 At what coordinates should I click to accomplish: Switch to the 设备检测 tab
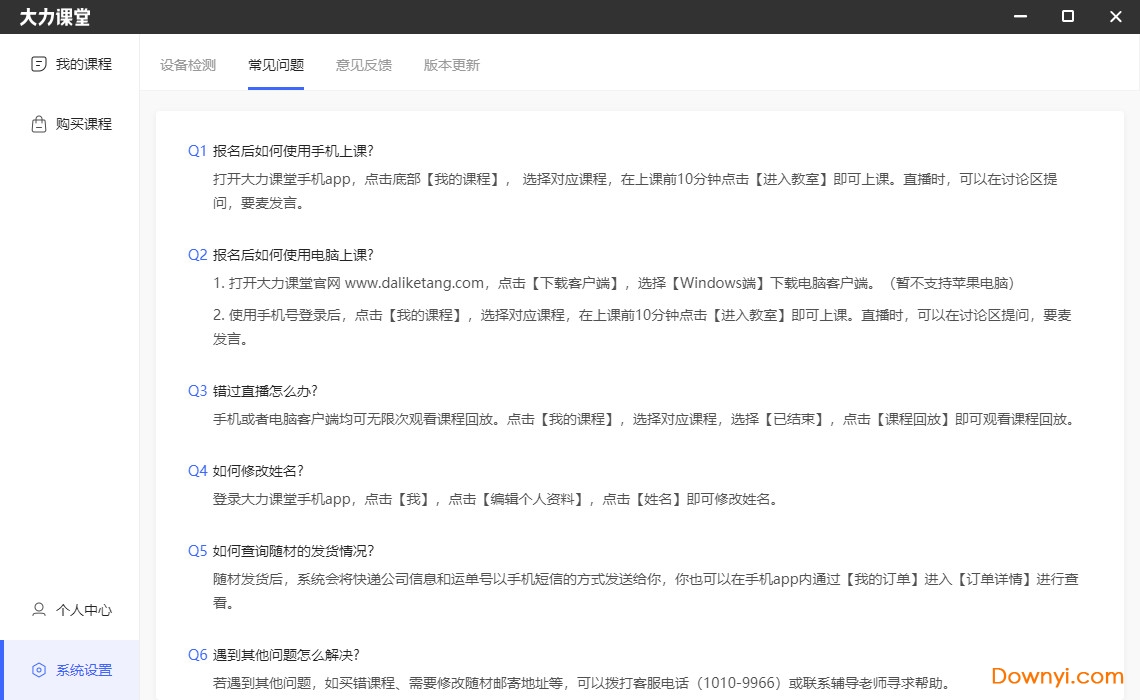pos(188,65)
